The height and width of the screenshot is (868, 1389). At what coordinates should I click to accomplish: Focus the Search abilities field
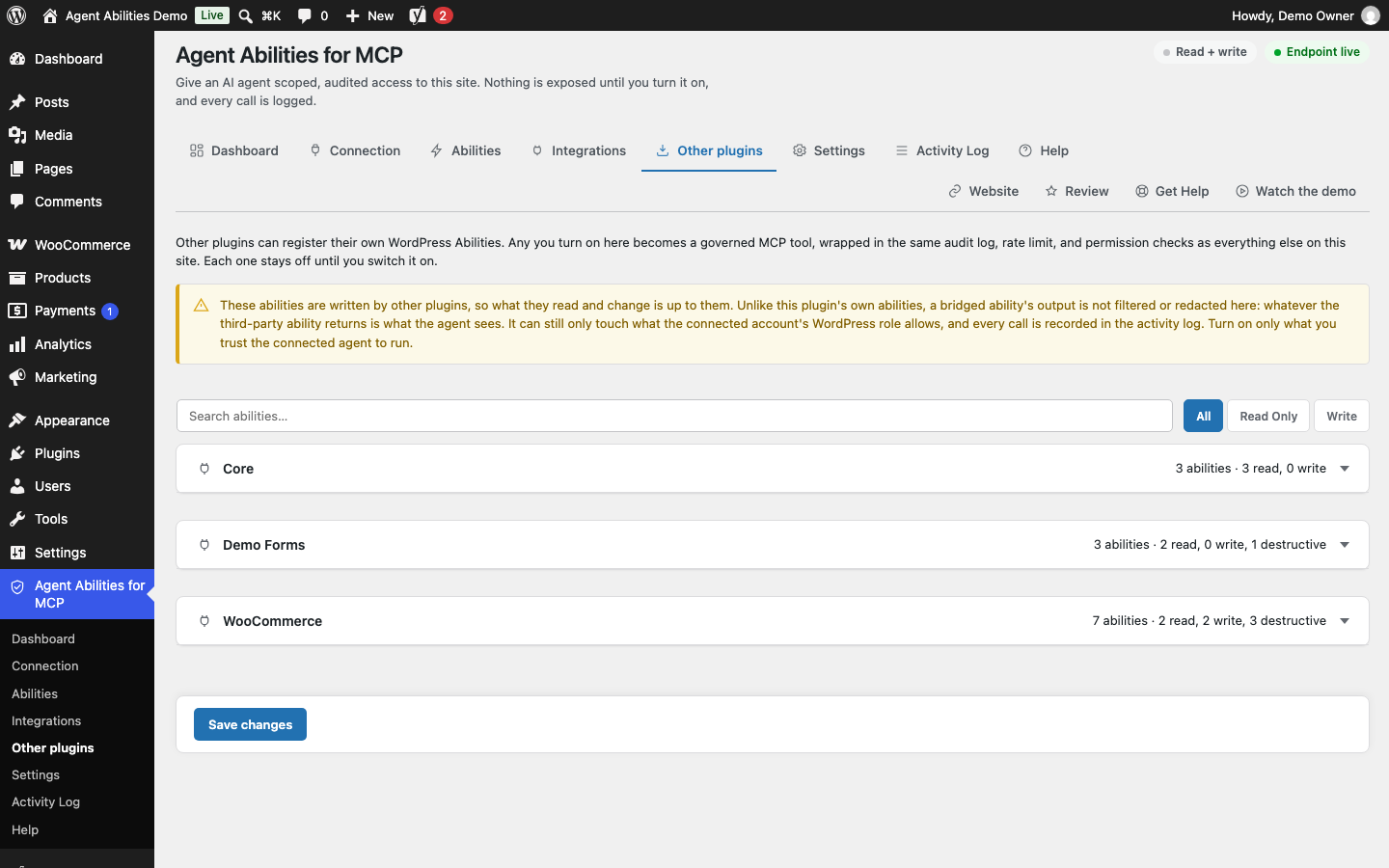tap(674, 416)
